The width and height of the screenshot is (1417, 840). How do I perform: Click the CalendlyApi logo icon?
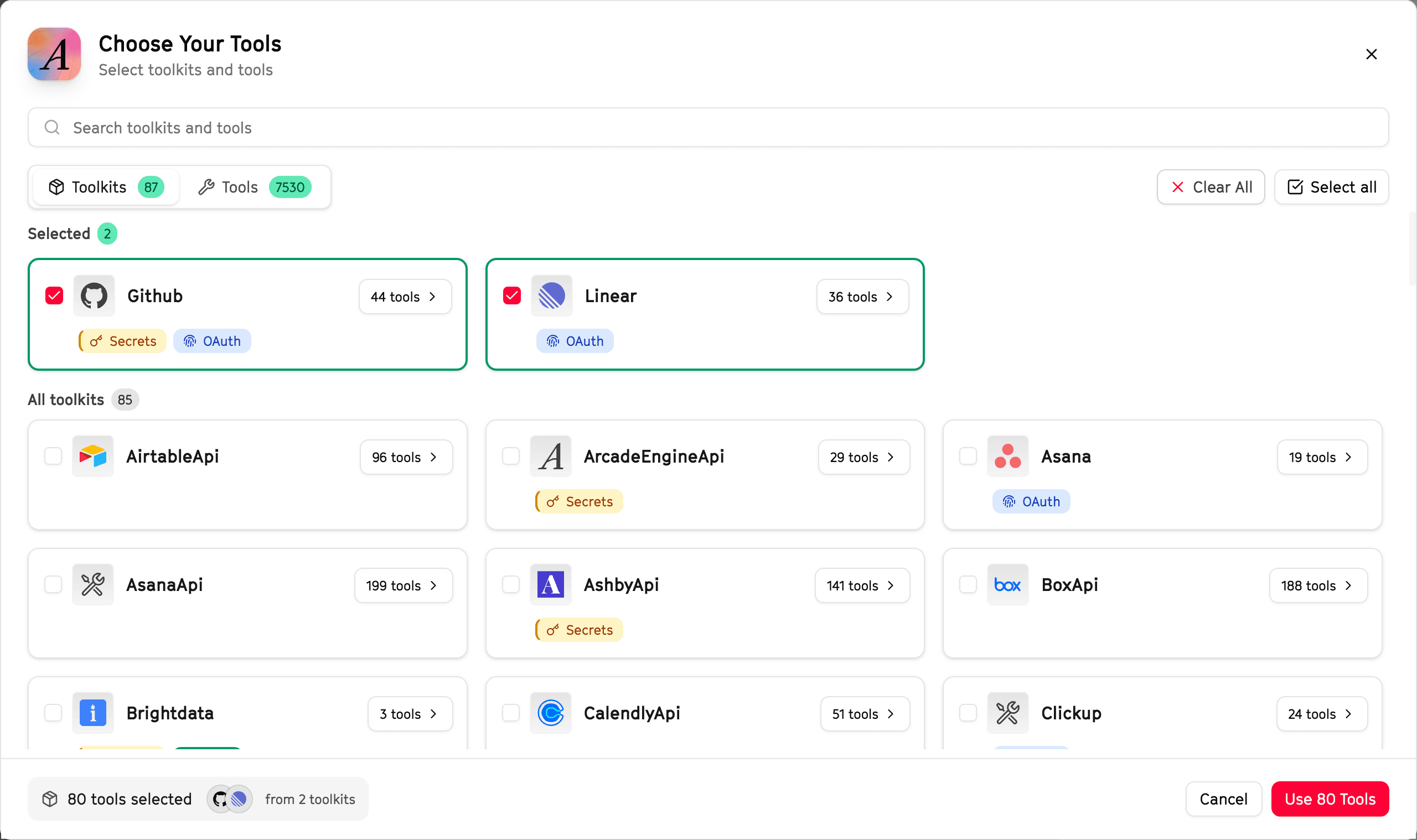(550, 713)
